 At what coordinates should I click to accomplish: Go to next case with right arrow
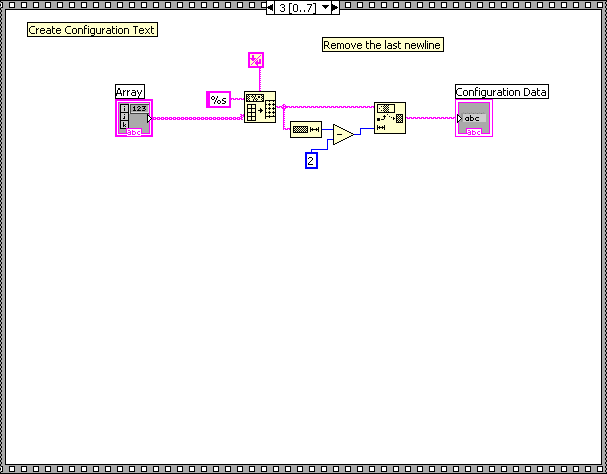(x=334, y=8)
